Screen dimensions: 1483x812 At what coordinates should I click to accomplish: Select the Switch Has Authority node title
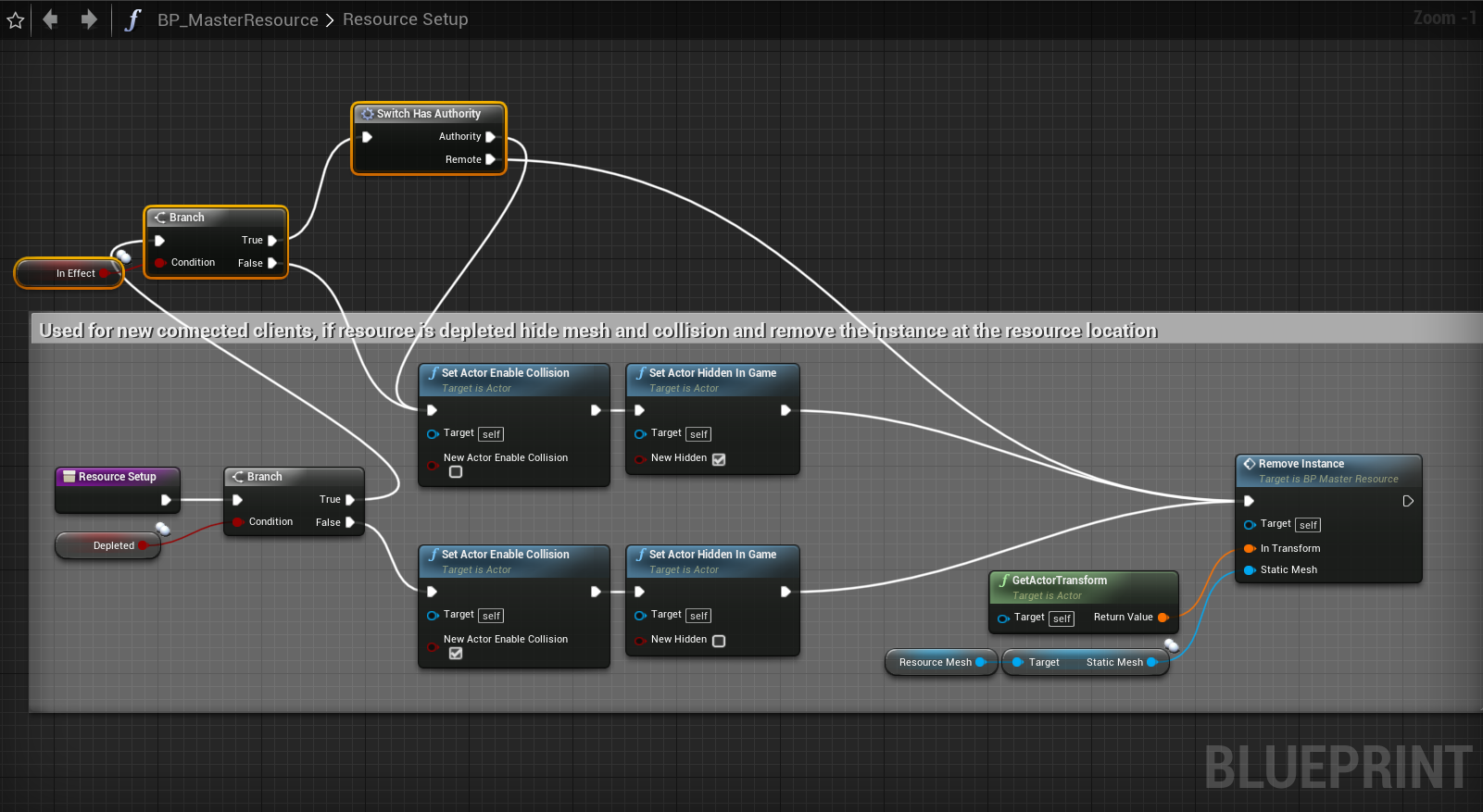(x=428, y=114)
